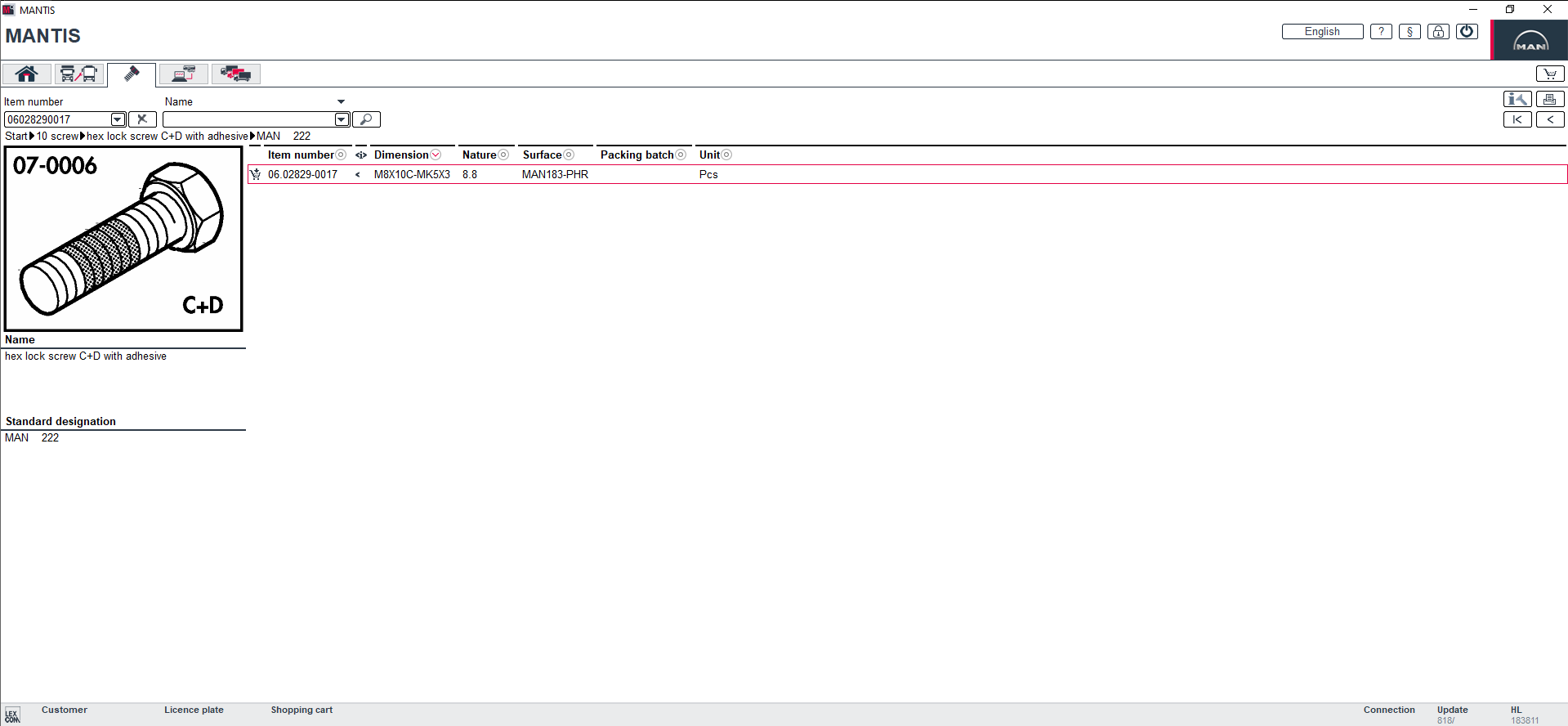The width and height of the screenshot is (1568, 726).
Task: Go to the Home tab
Action: (x=27, y=74)
